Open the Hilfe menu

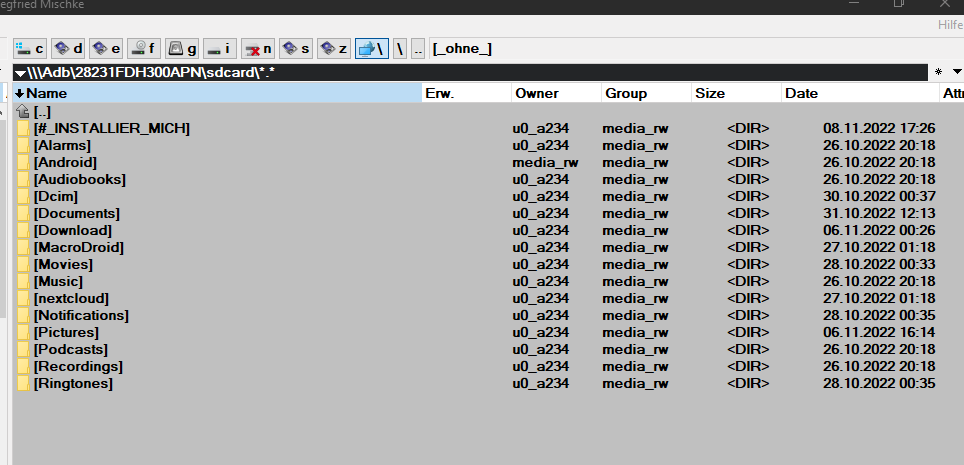tap(949, 25)
